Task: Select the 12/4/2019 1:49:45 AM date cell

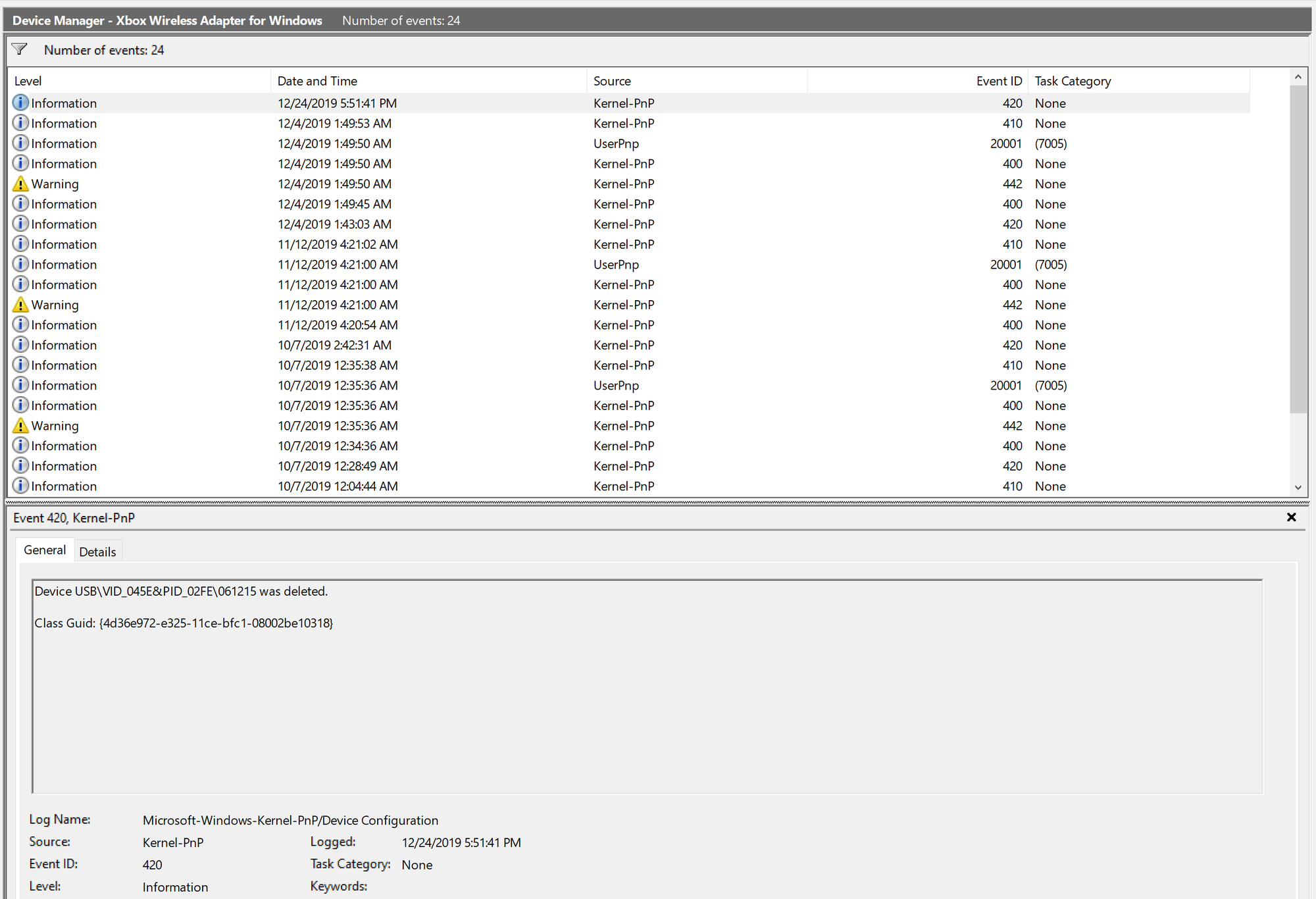Action: (x=334, y=204)
